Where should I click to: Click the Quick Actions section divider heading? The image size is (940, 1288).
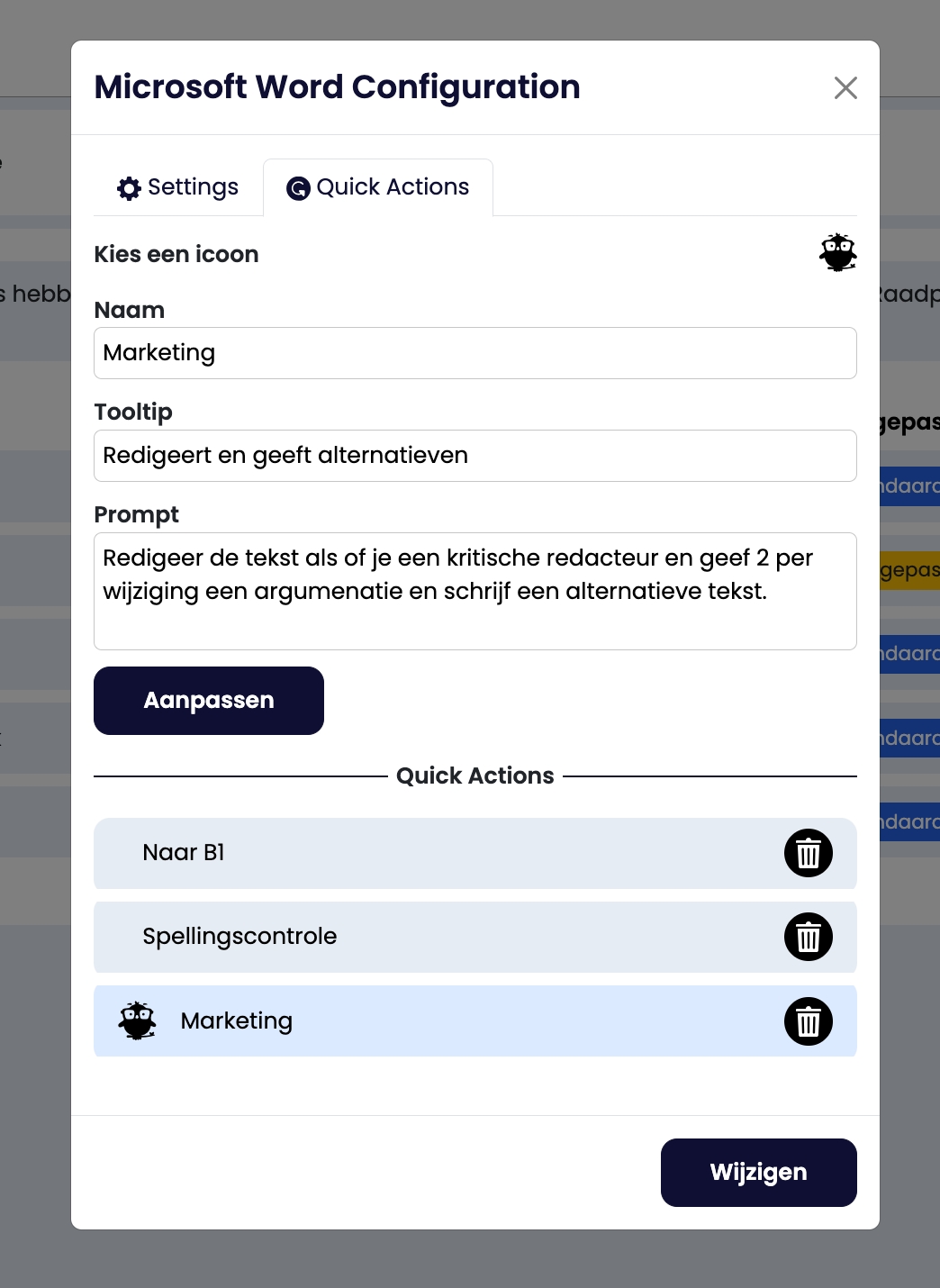click(x=475, y=776)
